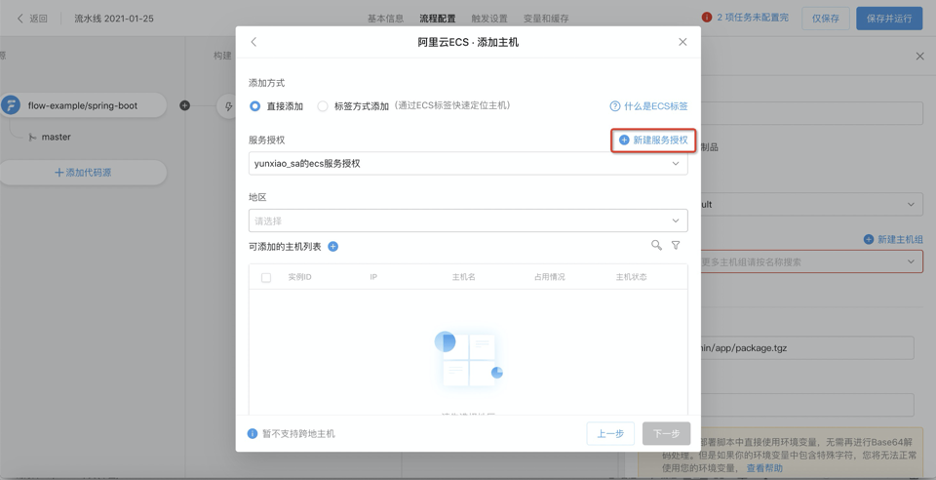This screenshot has width=936, height=480.
Task: Click the 返回 back link in header
Action: click(x=32, y=19)
